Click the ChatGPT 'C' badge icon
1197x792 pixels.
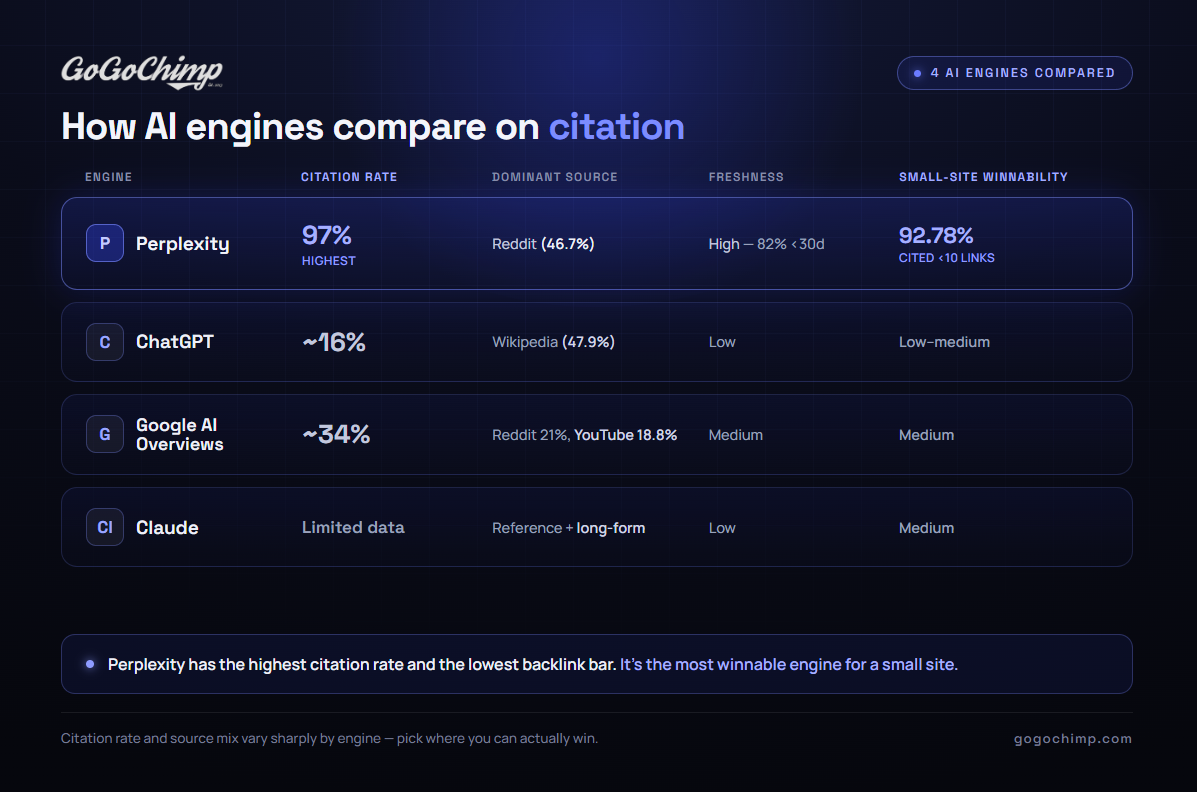tap(105, 341)
